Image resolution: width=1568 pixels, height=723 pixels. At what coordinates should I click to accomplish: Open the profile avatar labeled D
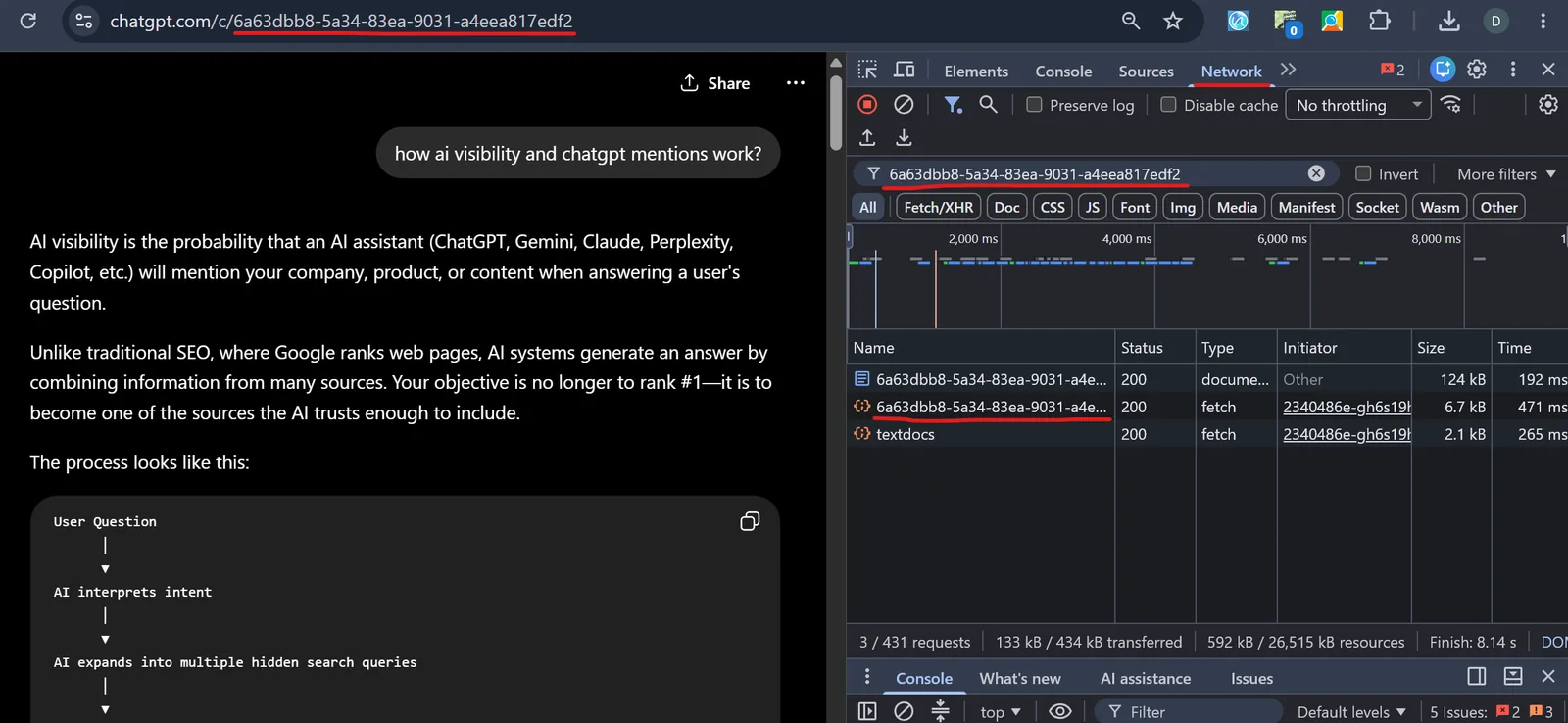click(1495, 21)
